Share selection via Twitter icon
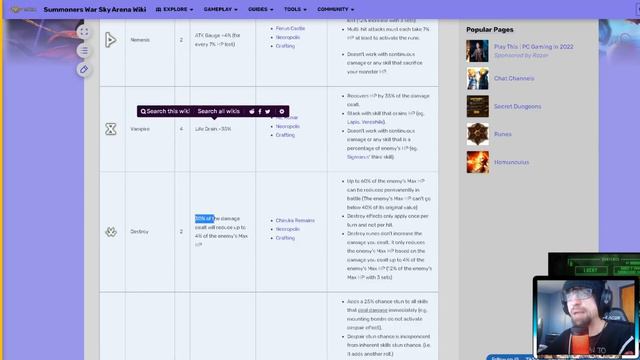This screenshot has height=360, width=640. 268,111
